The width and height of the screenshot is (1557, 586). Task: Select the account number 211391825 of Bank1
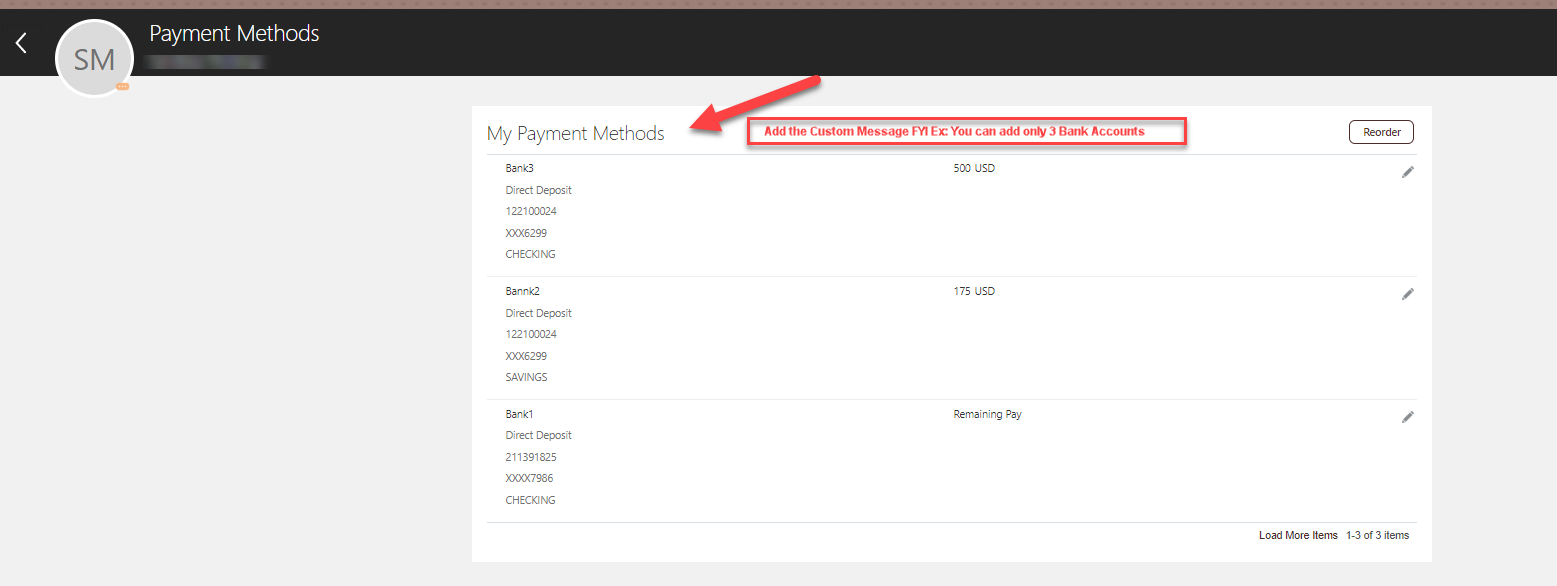click(531, 456)
